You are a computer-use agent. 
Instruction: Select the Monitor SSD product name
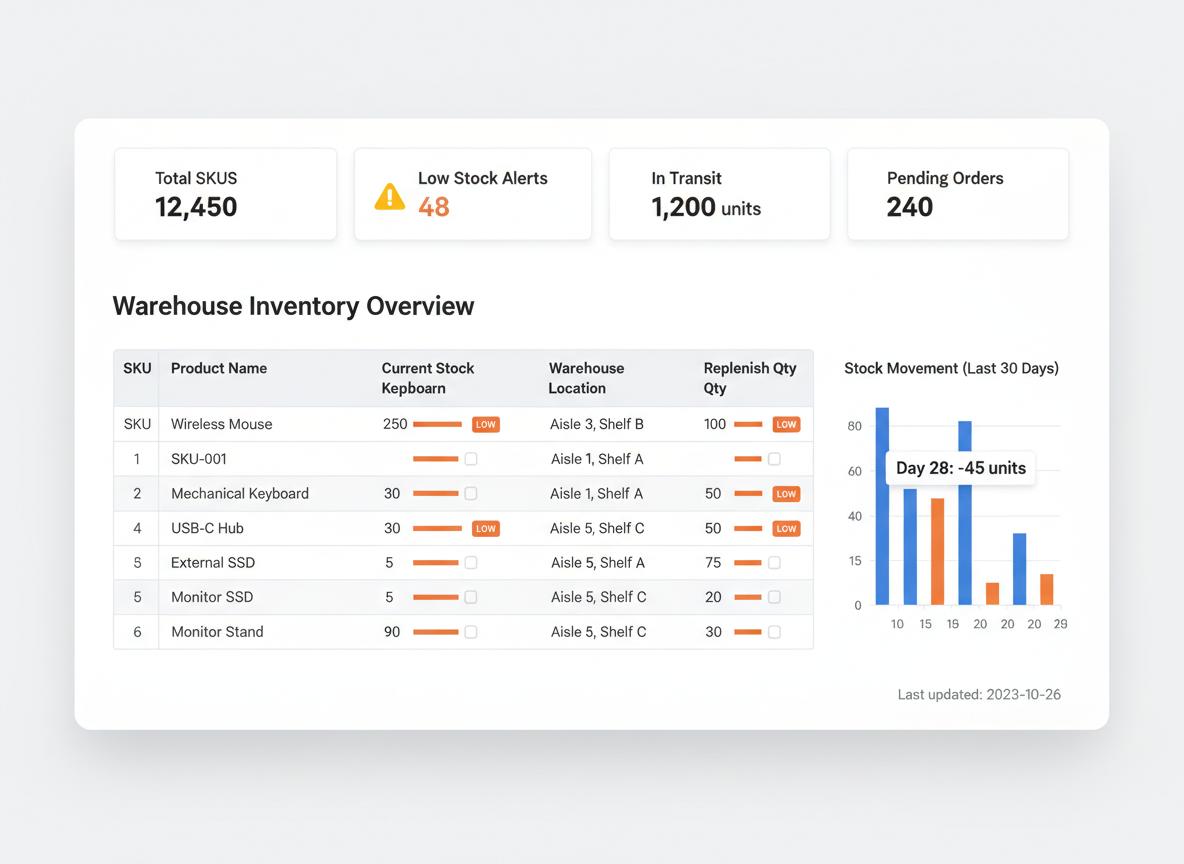212,597
